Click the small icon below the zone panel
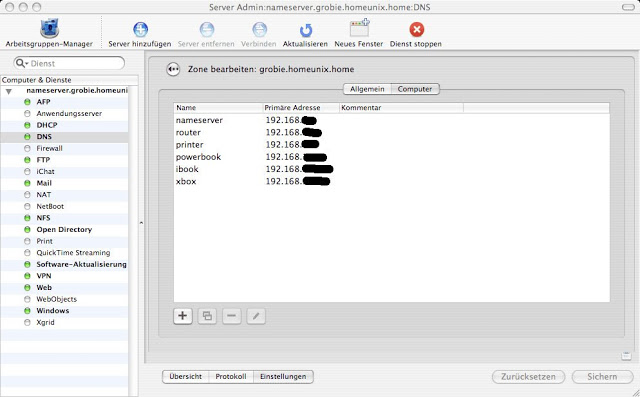 [626, 356]
